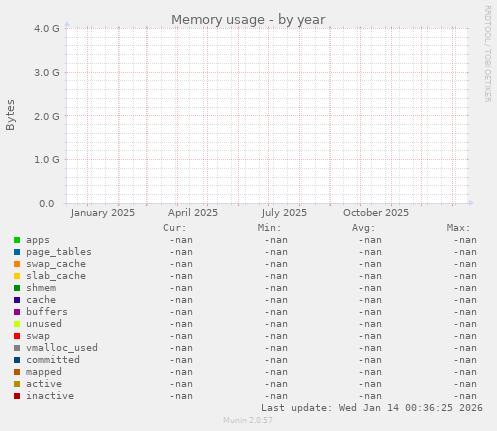This screenshot has width=497, height=431.
Task: Click the '0.0' y-axis label
Action: pyautogui.click(x=47, y=204)
